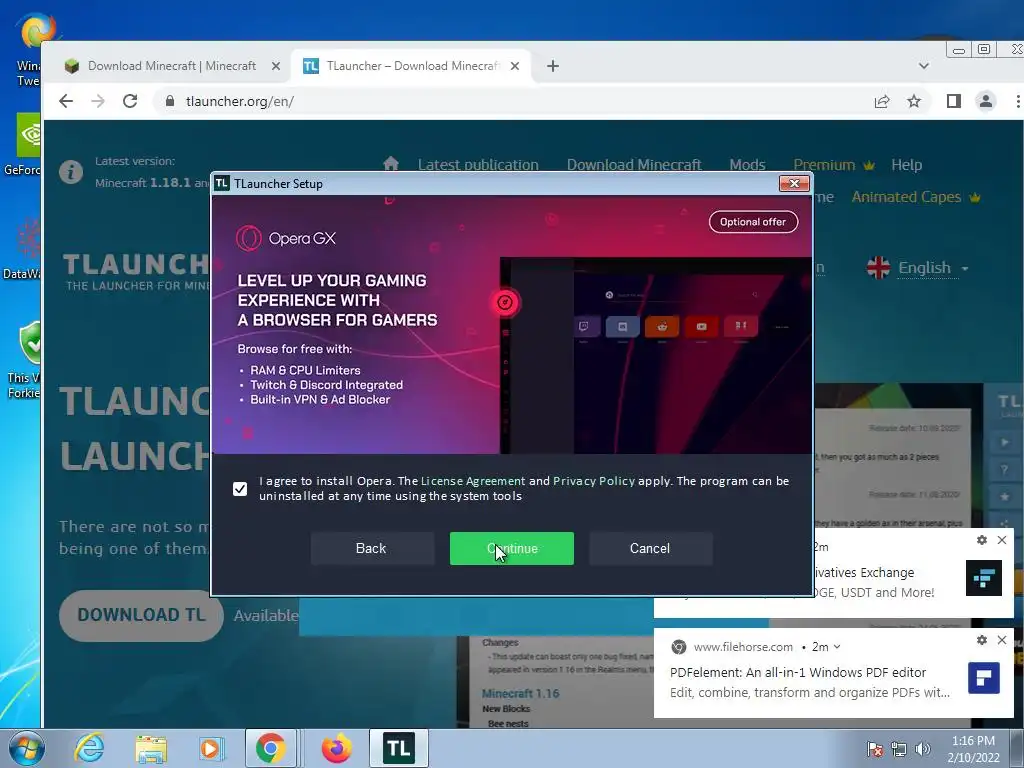Screen dimensions: 1024x768
Task: Close the TLauncher Setup window
Action: tap(794, 184)
